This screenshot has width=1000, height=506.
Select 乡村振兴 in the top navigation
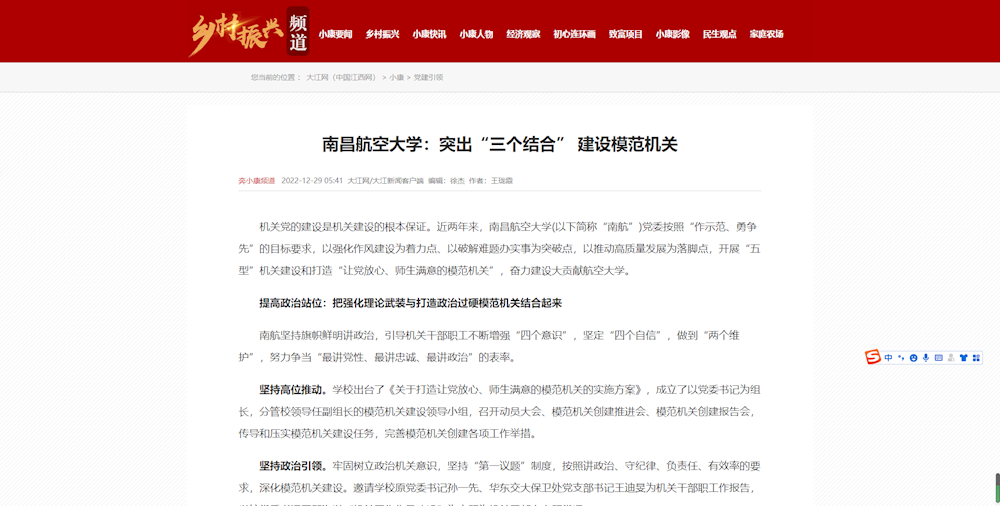(x=382, y=34)
